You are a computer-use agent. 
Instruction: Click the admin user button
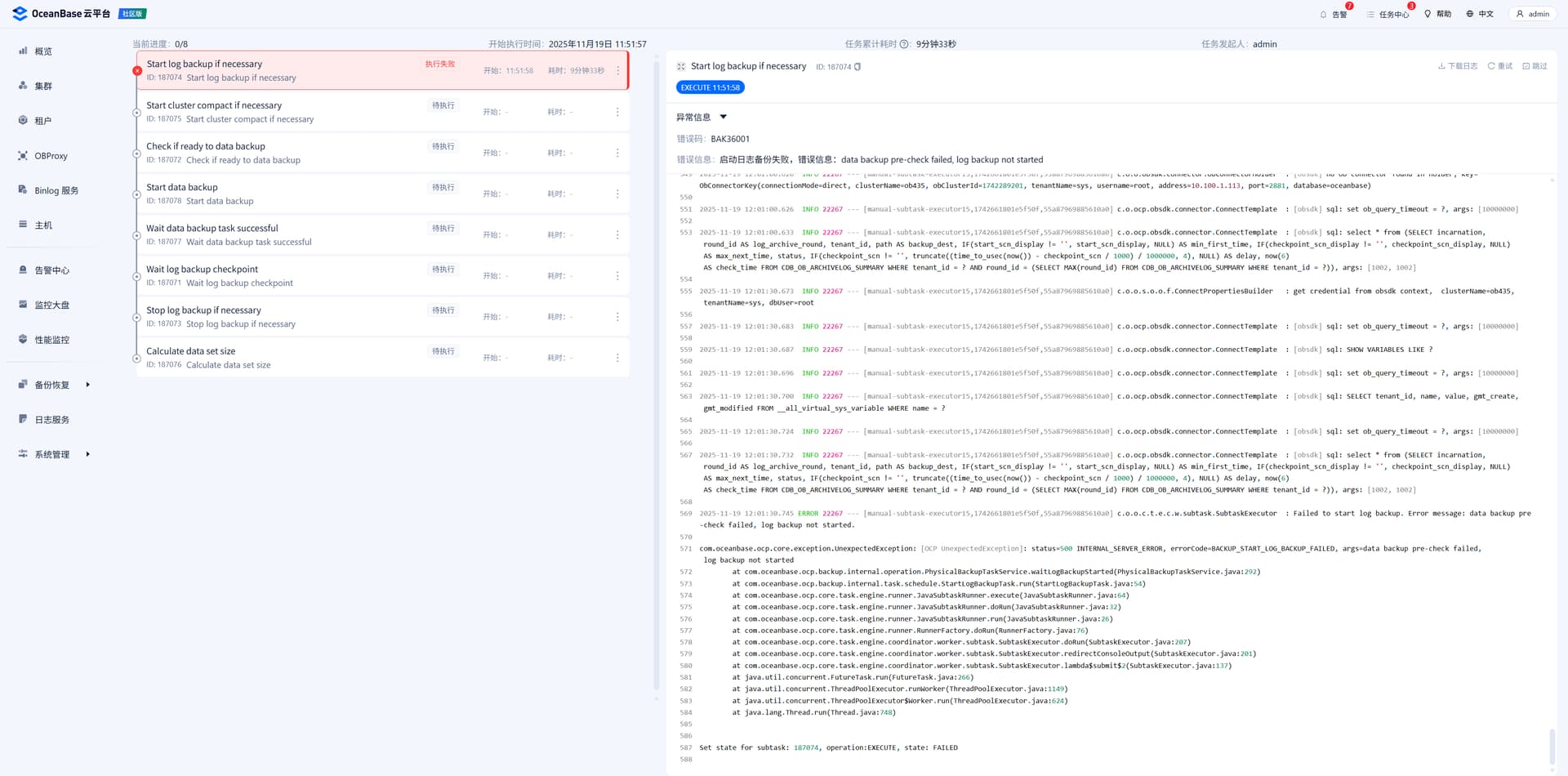[x=1532, y=14]
